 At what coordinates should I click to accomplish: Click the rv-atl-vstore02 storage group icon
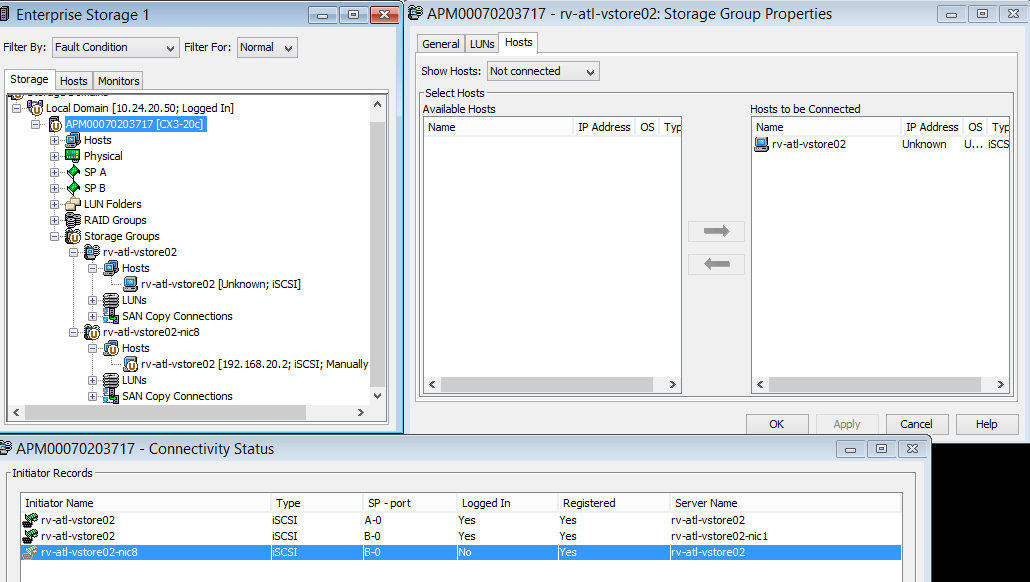click(92, 252)
